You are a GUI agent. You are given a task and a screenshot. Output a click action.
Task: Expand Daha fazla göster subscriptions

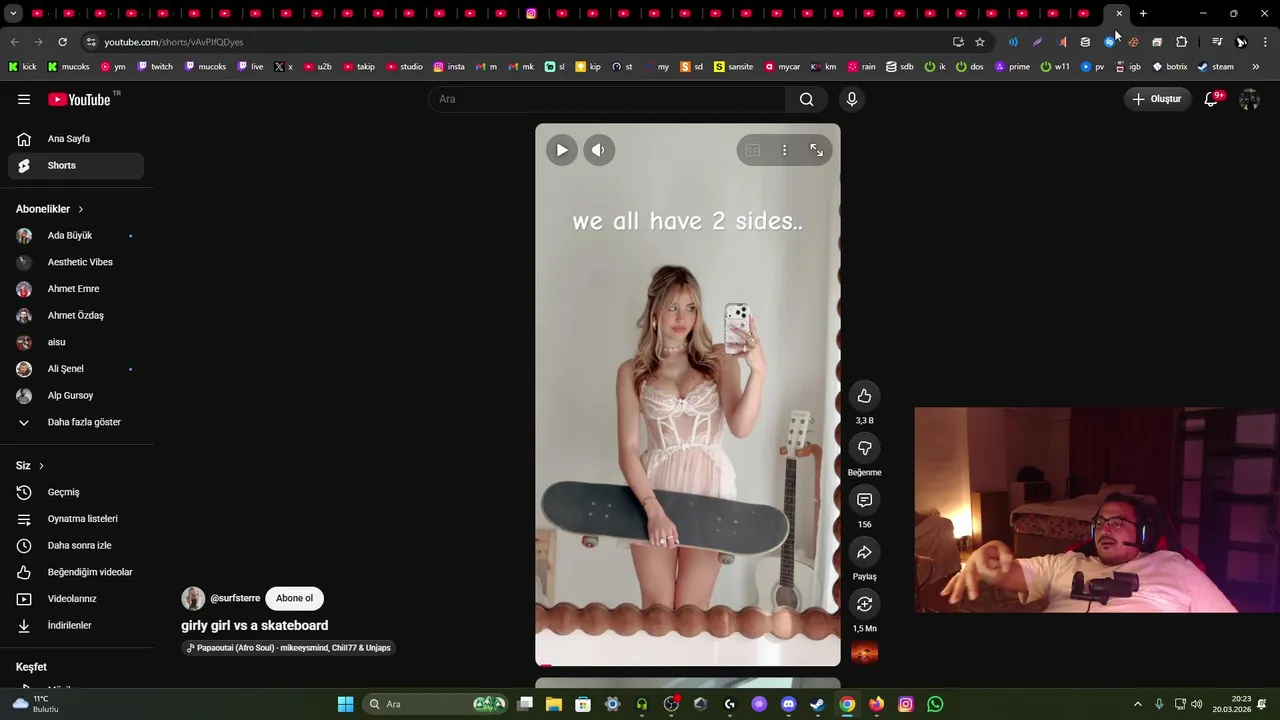click(76, 422)
